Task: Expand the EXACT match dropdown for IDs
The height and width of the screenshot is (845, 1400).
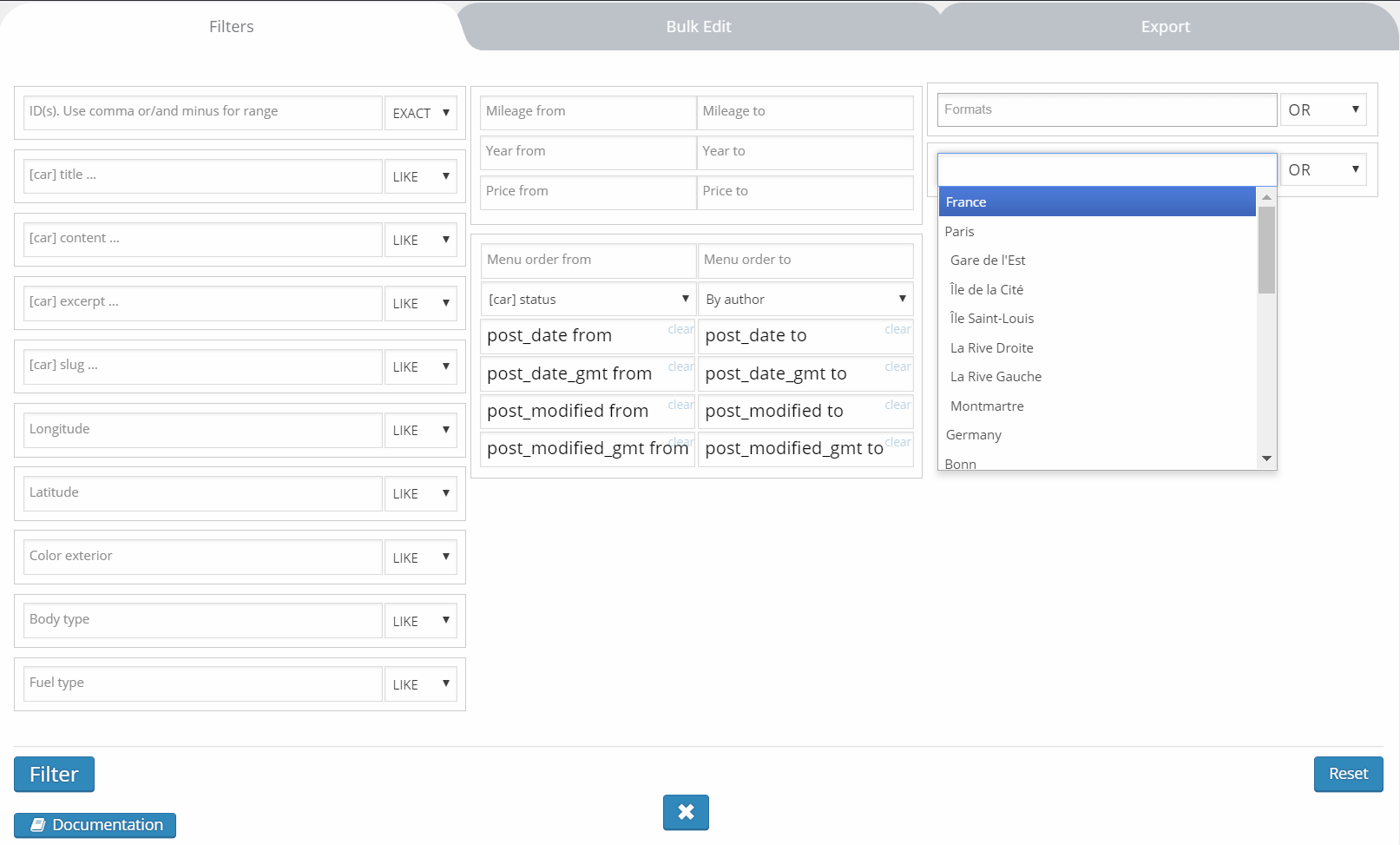Action: pos(421,113)
